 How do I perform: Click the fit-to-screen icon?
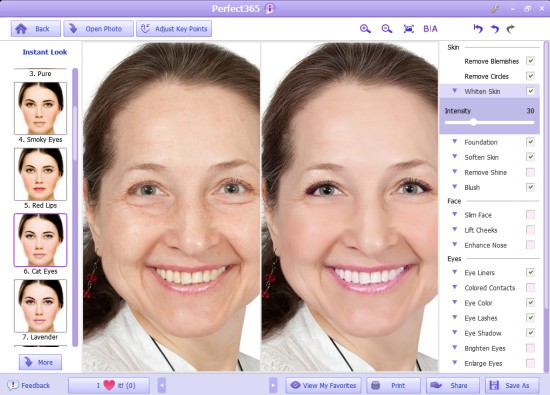409,29
